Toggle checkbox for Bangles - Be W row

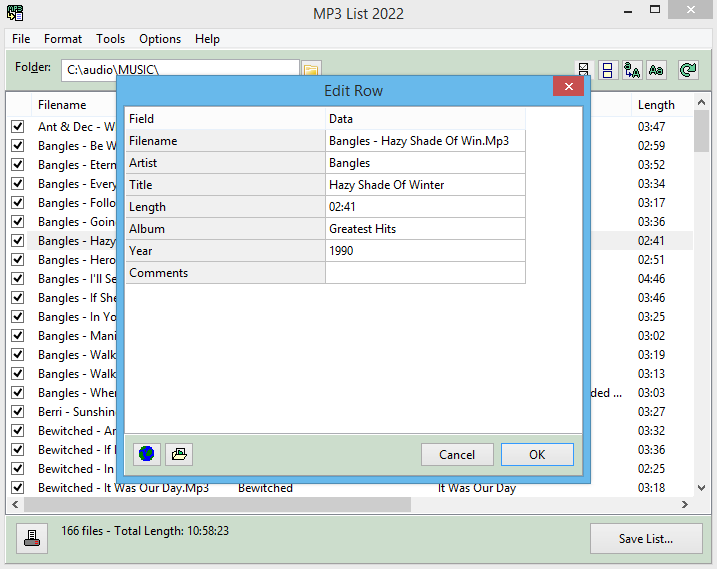[x=17, y=146]
